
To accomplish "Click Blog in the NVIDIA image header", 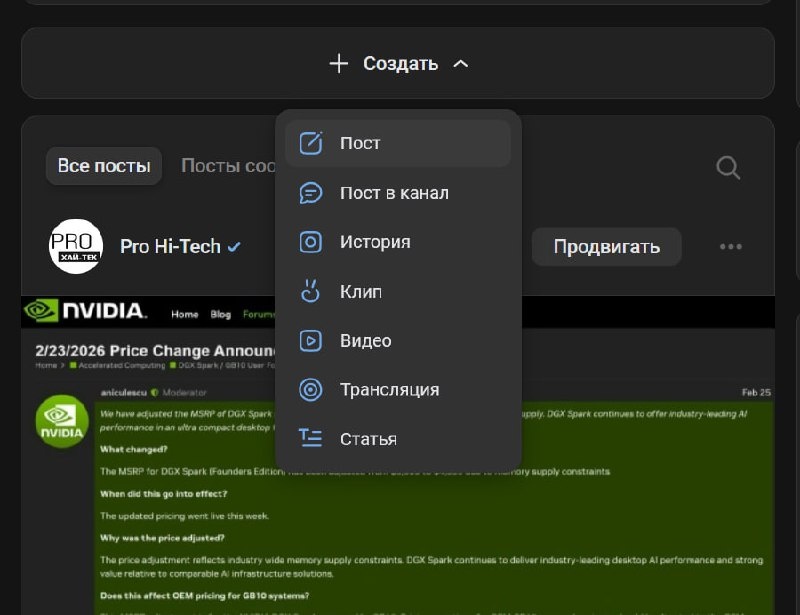I will [x=220, y=314].
